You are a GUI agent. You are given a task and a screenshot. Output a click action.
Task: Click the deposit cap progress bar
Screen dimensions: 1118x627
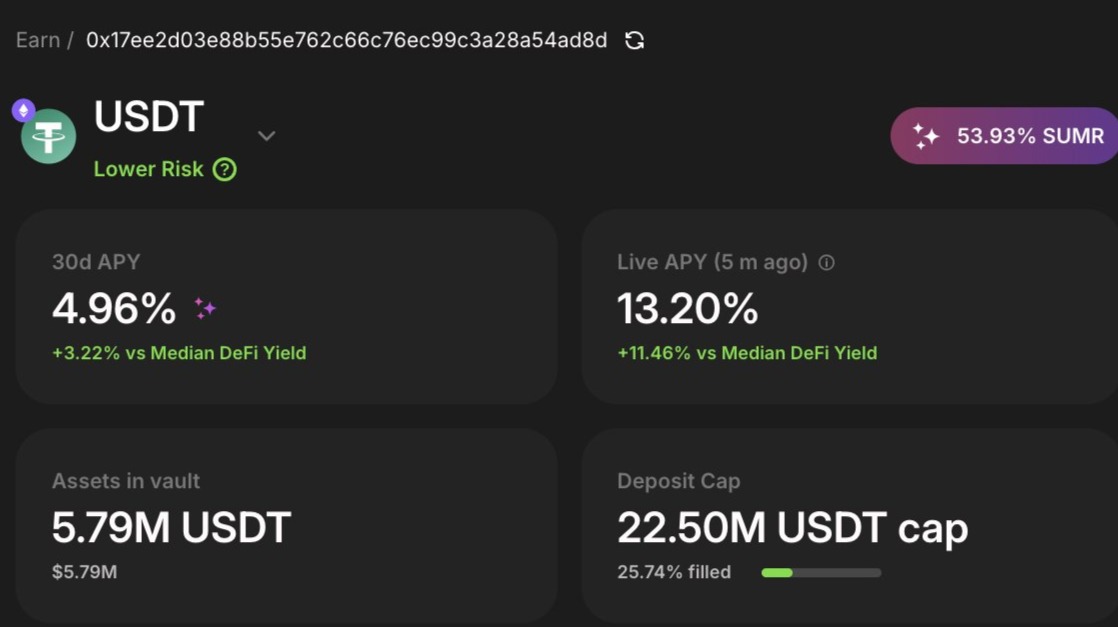(821, 573)
